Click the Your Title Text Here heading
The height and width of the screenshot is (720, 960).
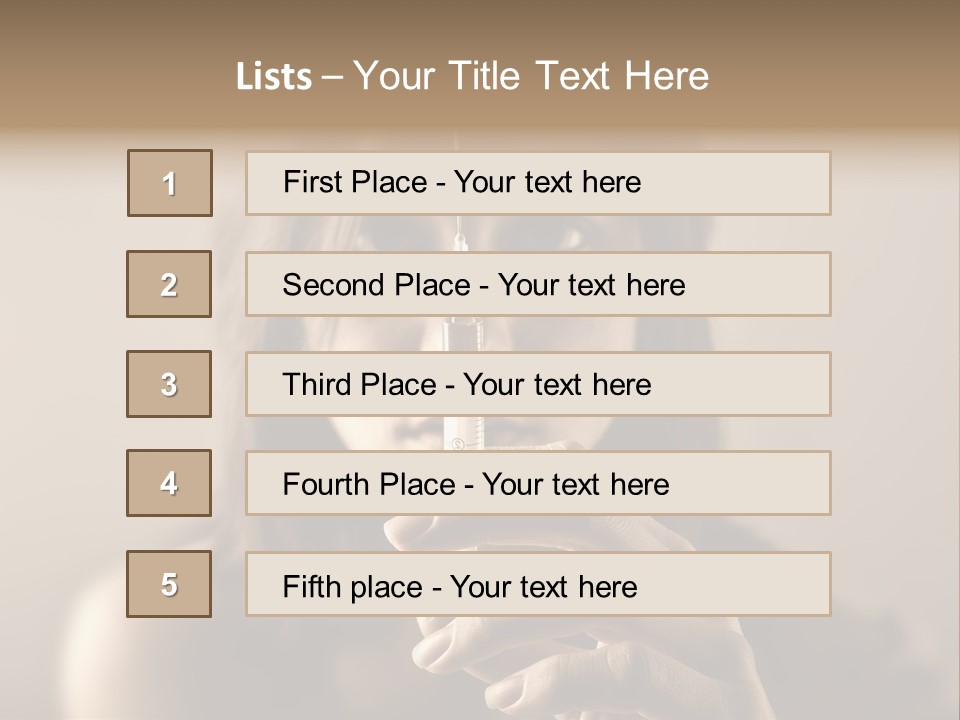pyautogui.click(x=531, y=76)
